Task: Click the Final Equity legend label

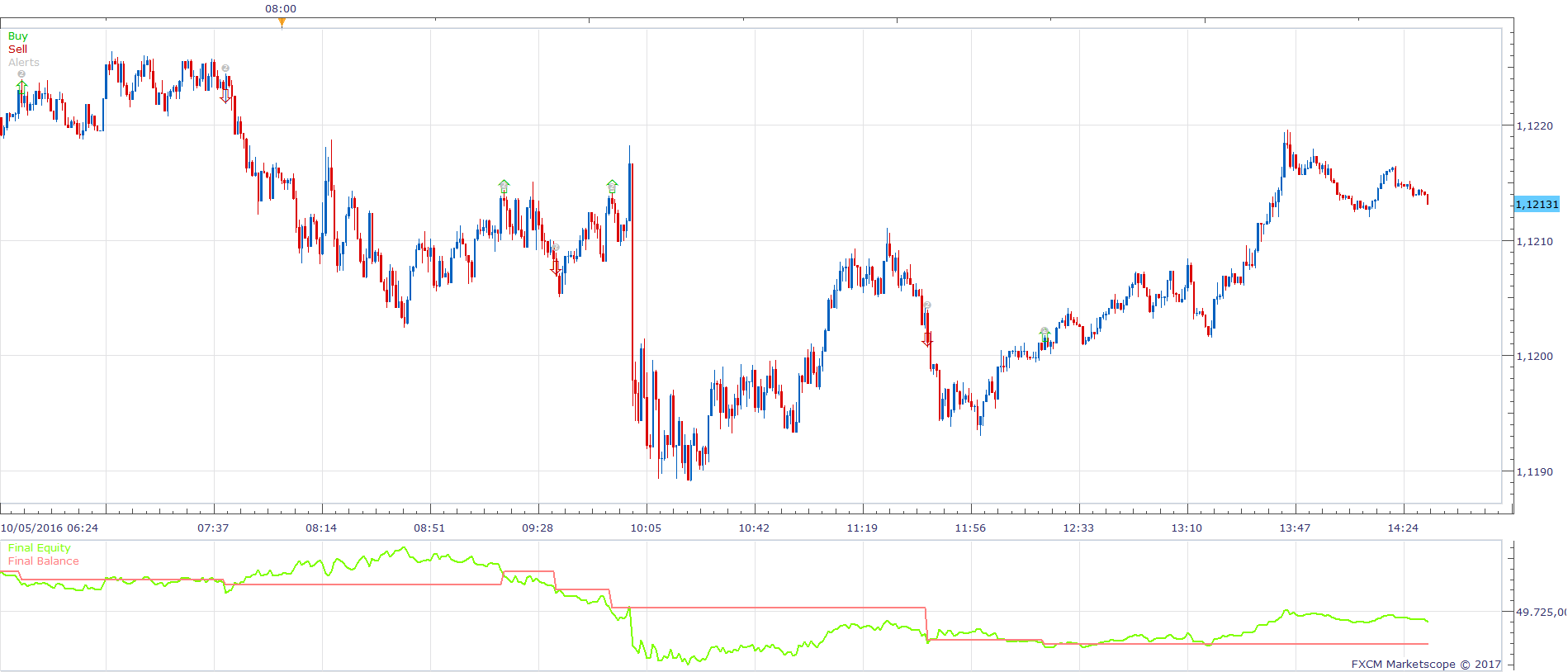Action: coord(40,548)
